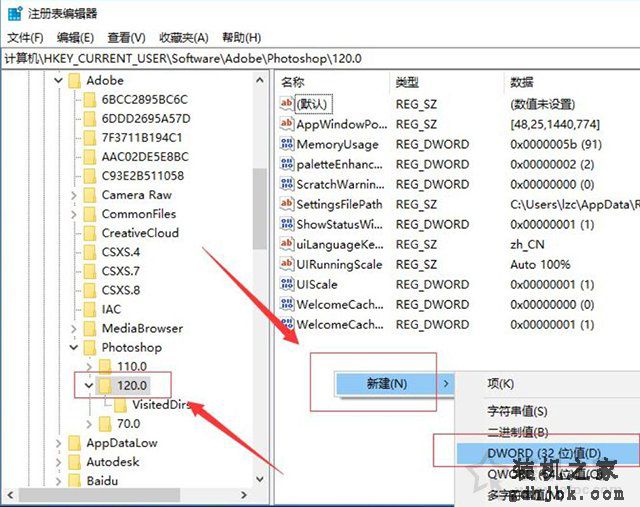
Task: Click the registry path address bar
Action: tap(320, 59)
